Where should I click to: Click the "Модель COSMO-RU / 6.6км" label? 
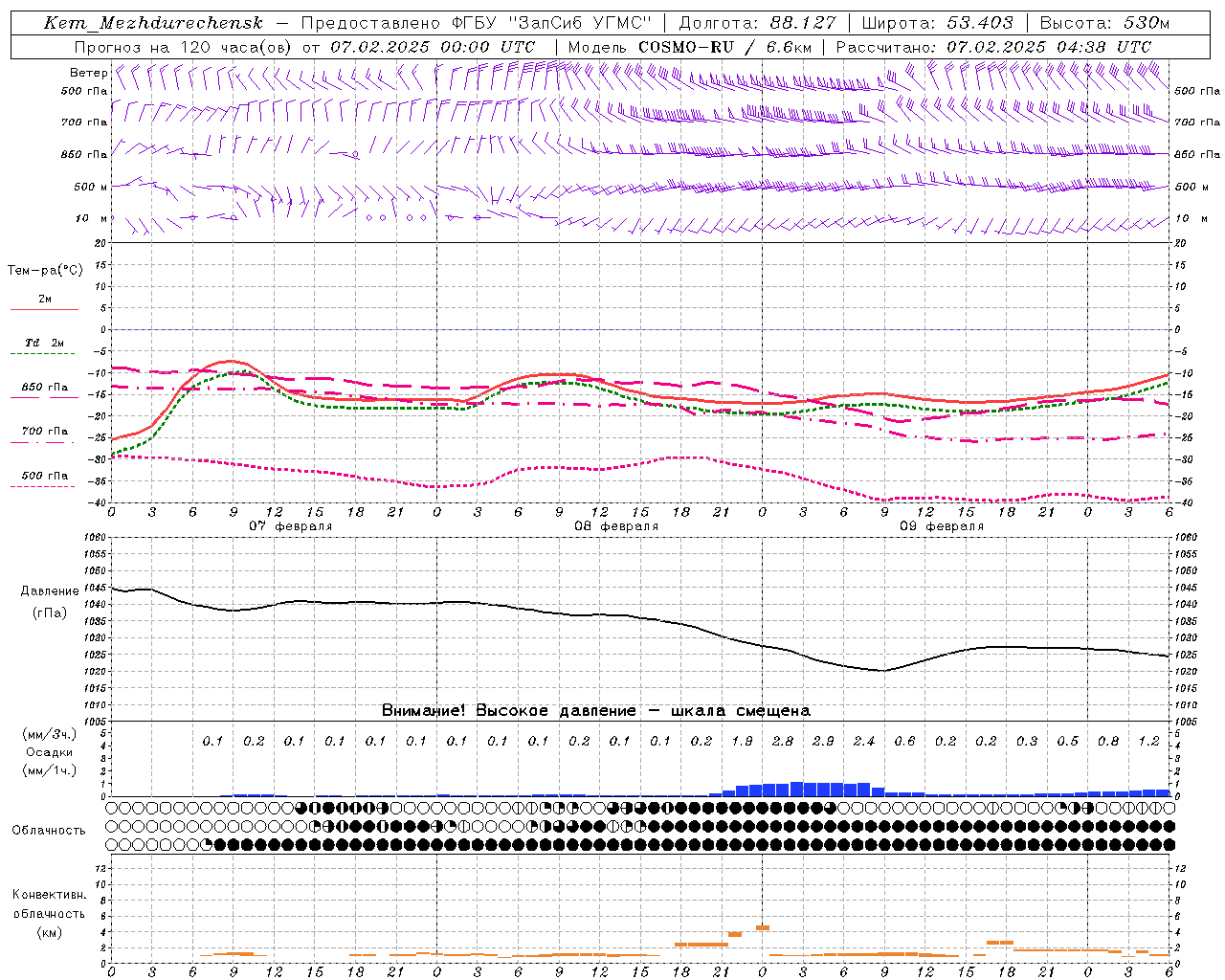[689, 47]
